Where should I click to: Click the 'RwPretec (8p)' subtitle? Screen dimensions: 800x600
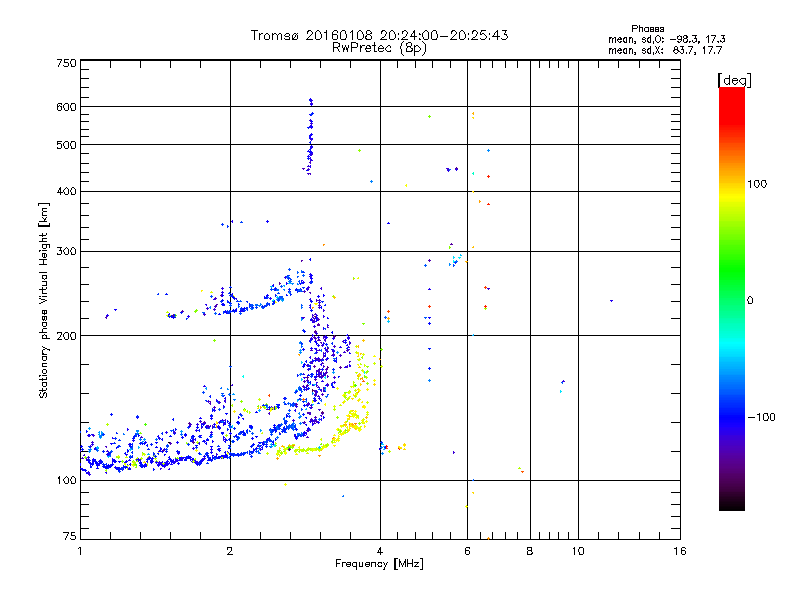tap(379, 48)
